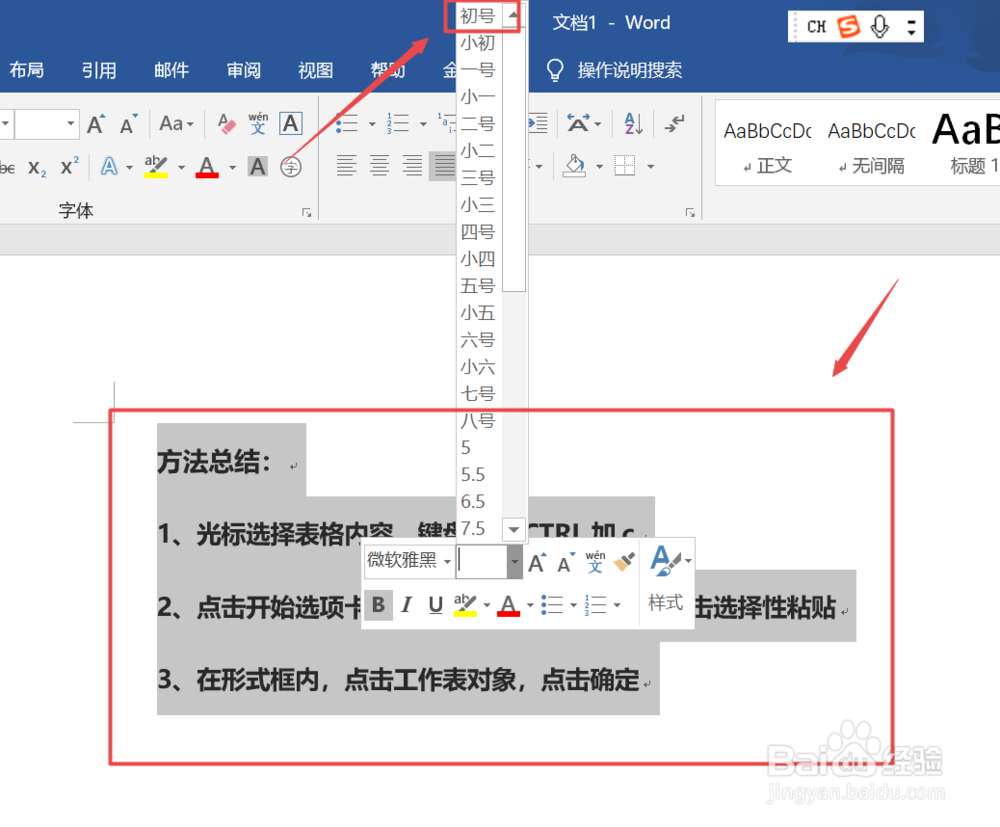The image size is (1000, 827).
Task: Apply ribbon red font color
Action: click(x=207, y=167)
